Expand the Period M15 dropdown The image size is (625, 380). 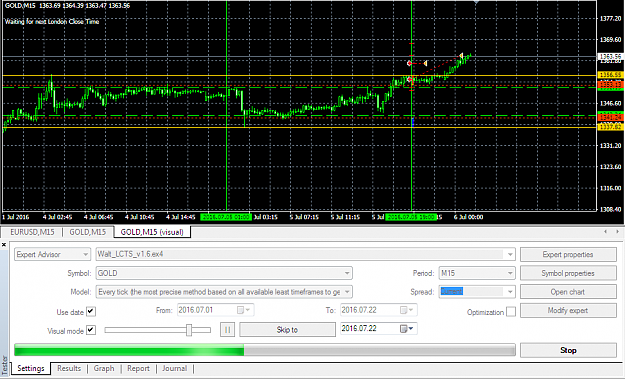pyautogui.click(x=510, y=273)
